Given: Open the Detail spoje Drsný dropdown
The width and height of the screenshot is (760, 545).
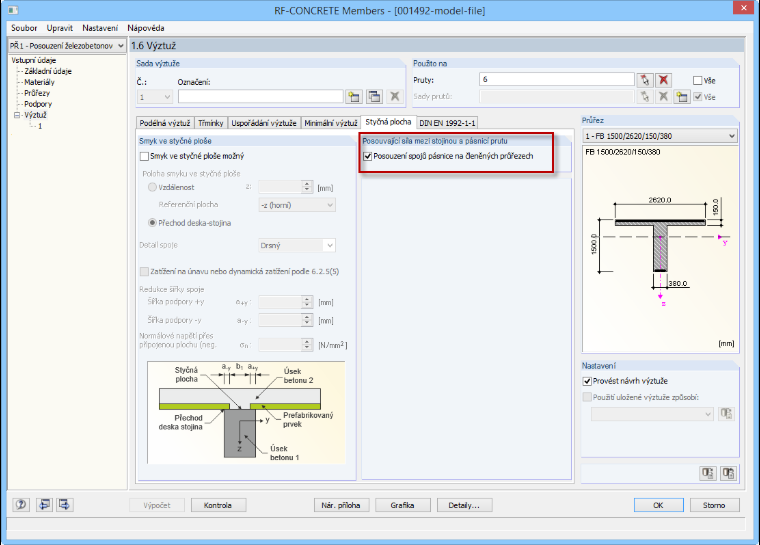Looking at the screenshot, I should pyautogui.click(x=297, y=245).
